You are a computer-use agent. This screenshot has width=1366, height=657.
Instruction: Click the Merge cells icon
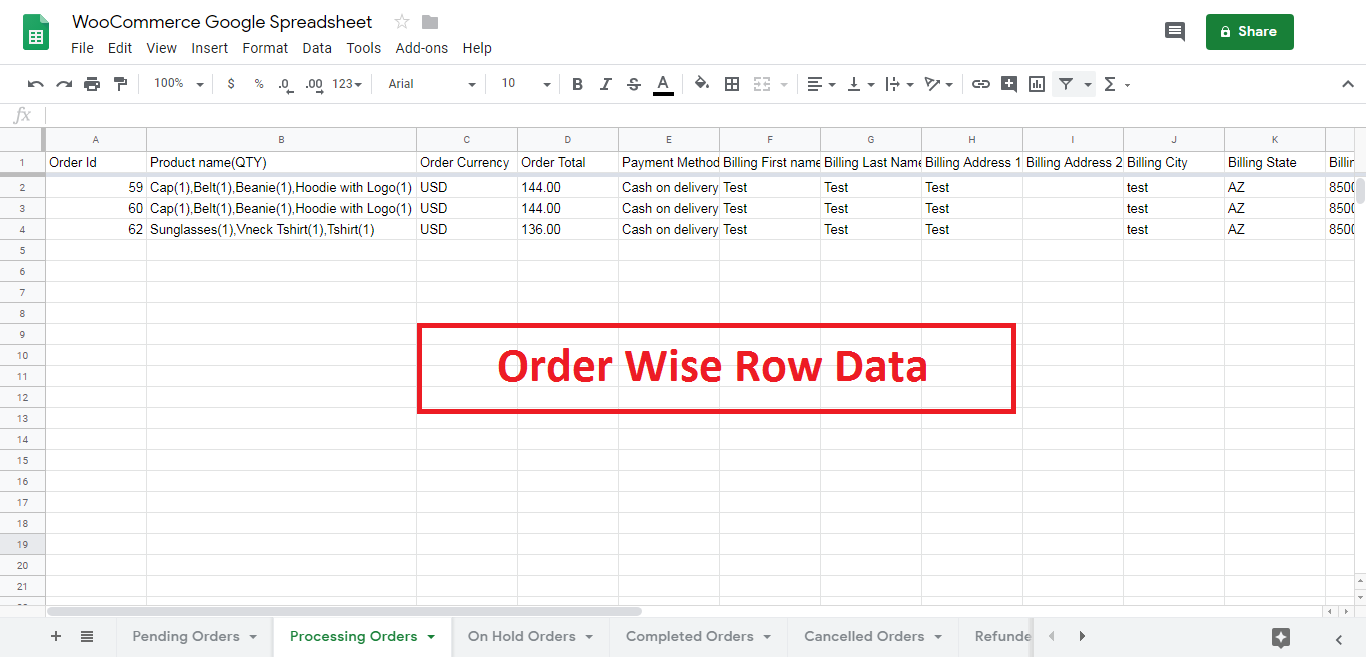click(x=762, y=84)
